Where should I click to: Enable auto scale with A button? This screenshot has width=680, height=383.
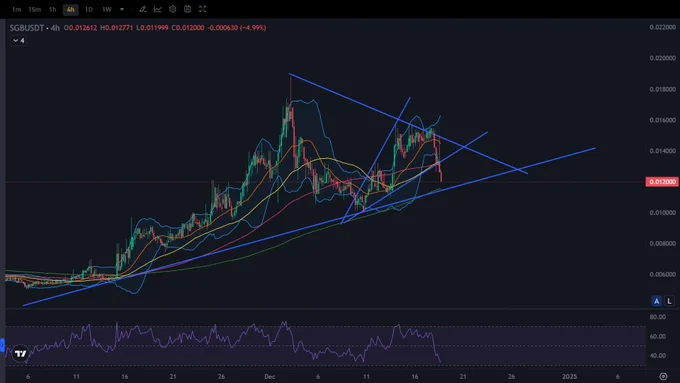tap(657, 301)
